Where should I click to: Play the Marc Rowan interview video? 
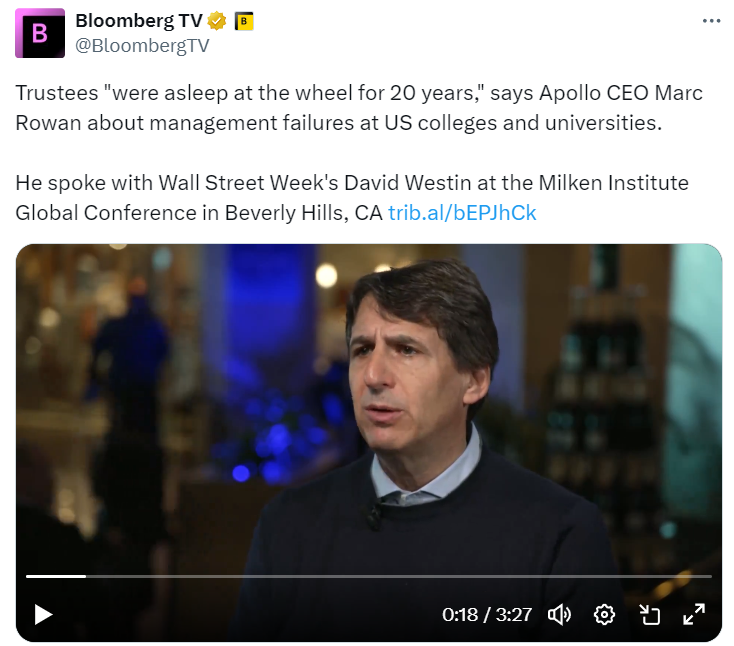[43, 614]
